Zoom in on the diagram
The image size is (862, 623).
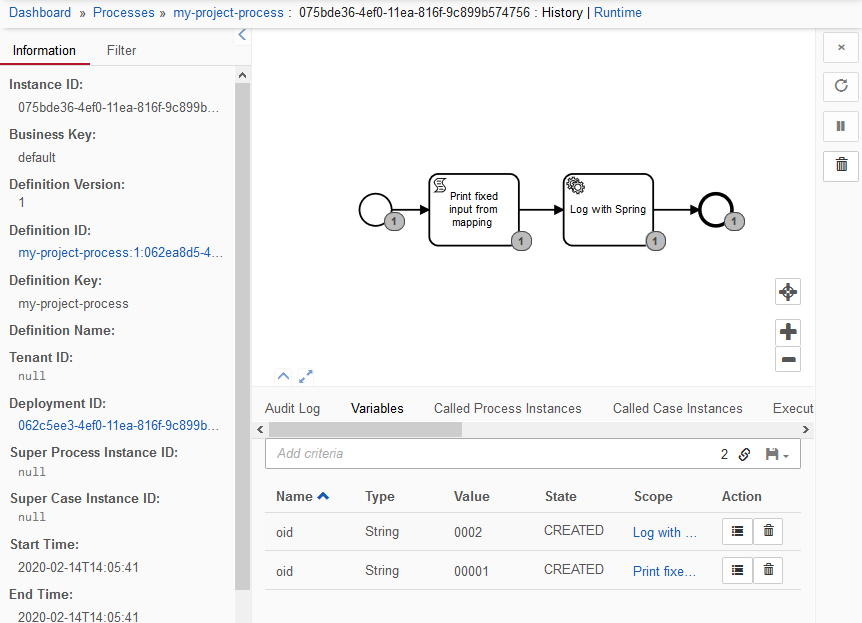coord(788,332)
